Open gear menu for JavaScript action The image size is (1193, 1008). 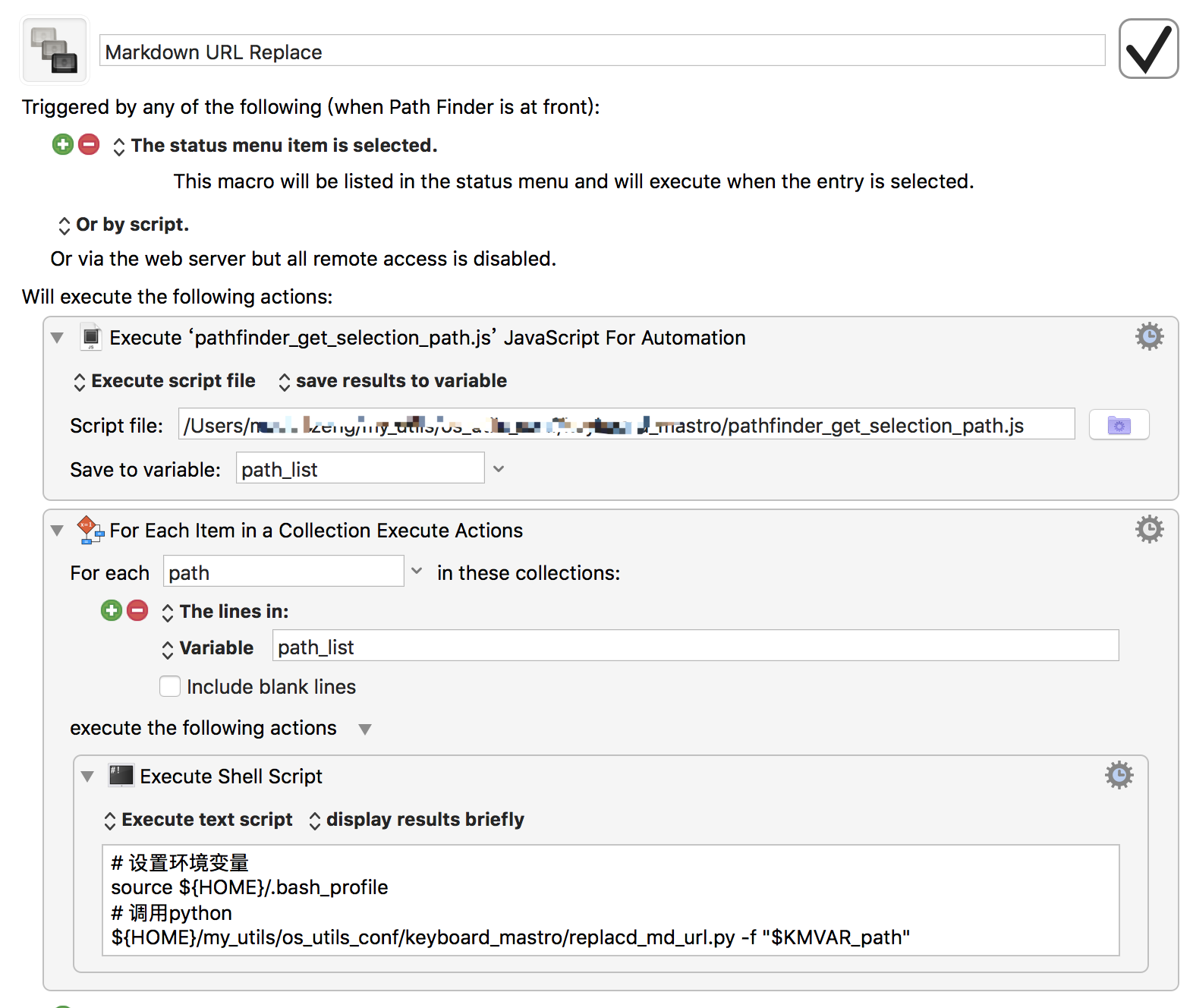click(x=1149, y=336)
